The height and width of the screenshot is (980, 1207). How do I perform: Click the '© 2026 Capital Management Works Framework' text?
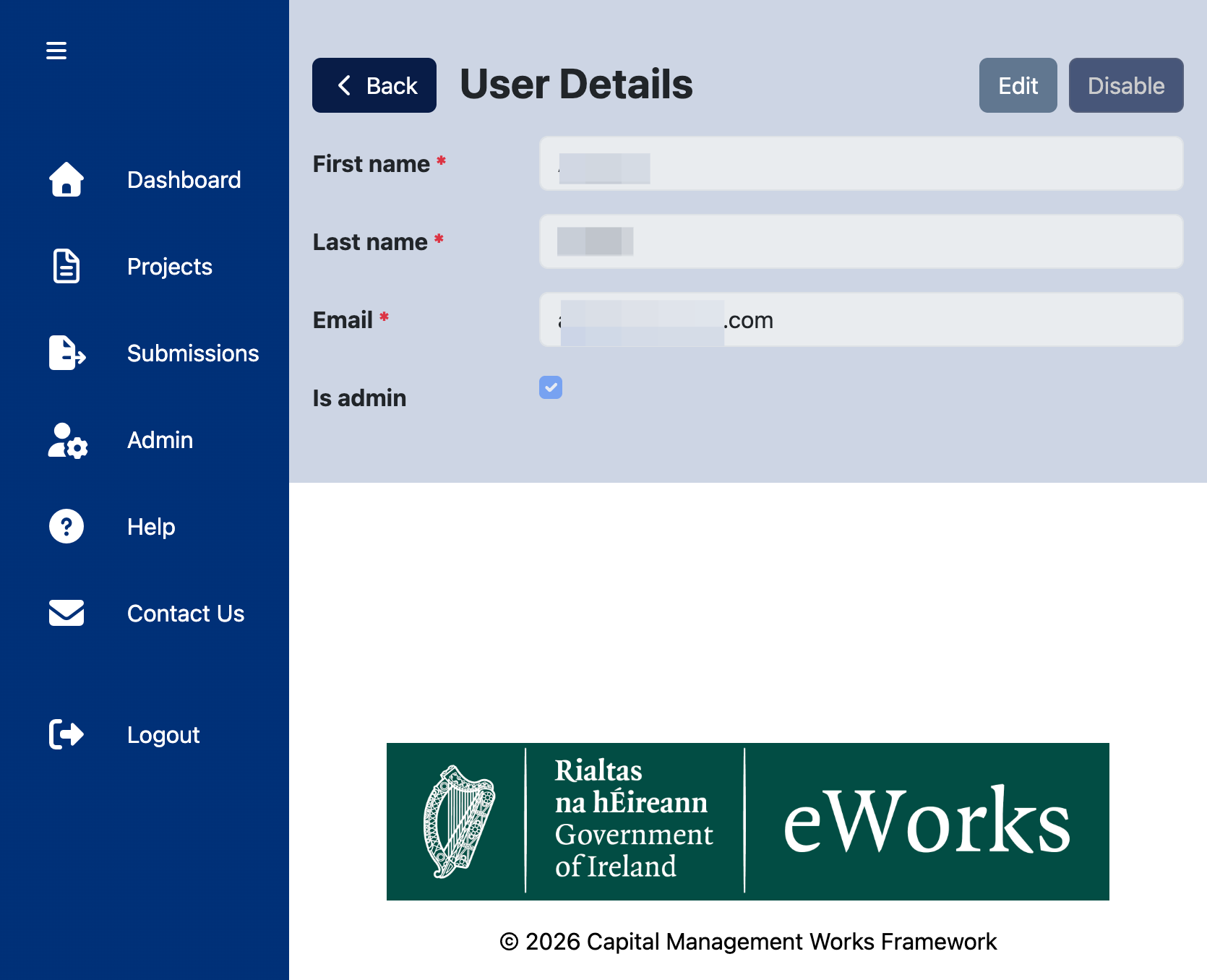coord(748,942)
